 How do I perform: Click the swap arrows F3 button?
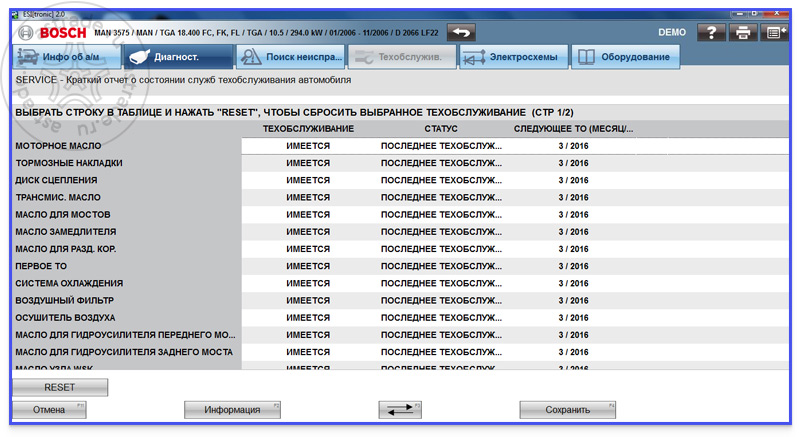[400, 409]
